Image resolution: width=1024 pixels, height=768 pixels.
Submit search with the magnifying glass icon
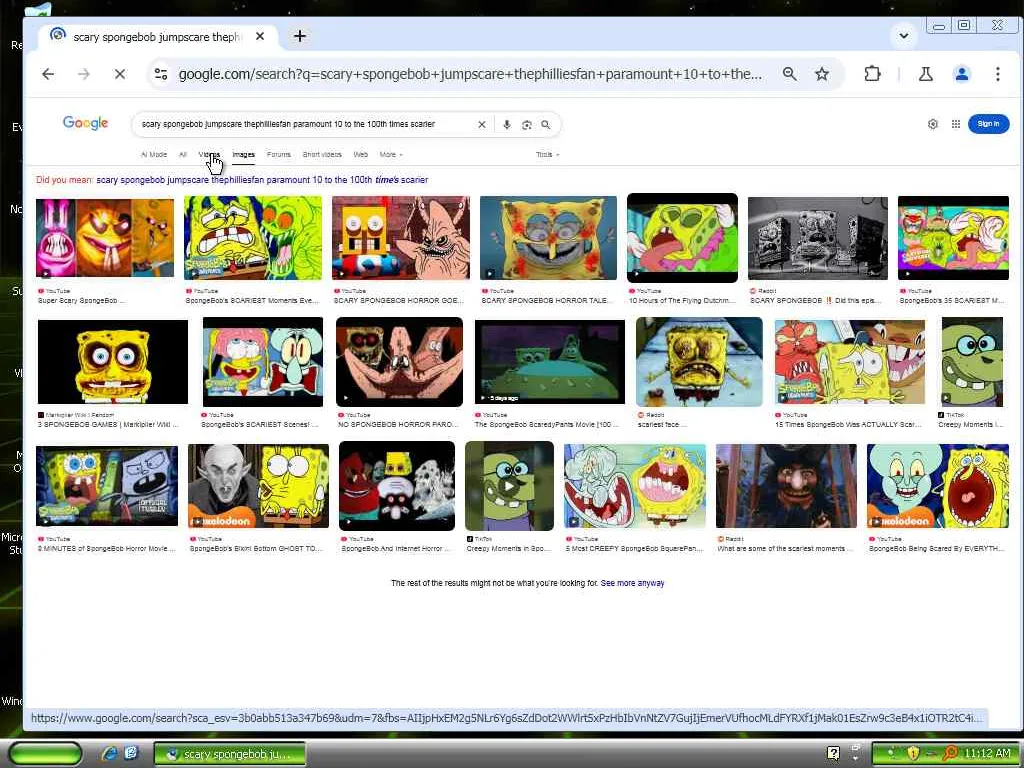(x=545, y=124)
